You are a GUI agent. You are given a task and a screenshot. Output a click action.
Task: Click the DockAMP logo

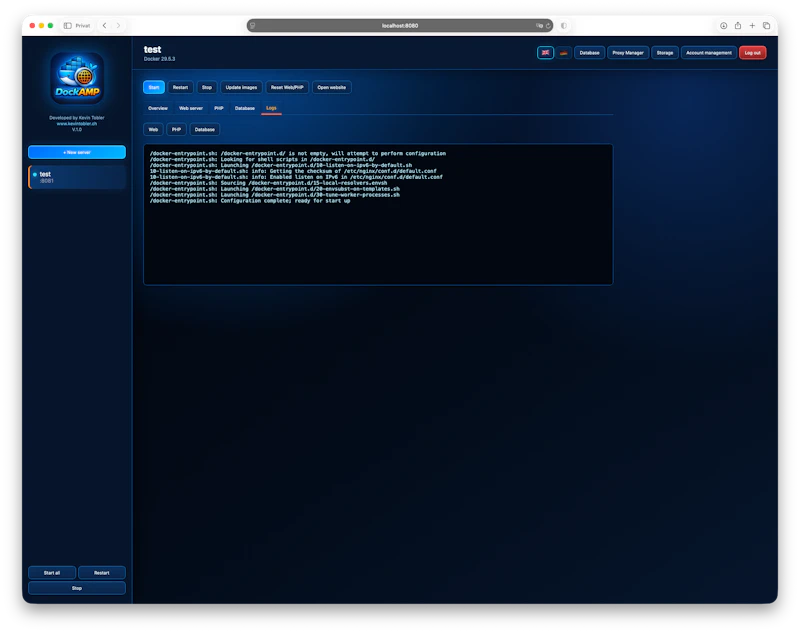[77, 78]
